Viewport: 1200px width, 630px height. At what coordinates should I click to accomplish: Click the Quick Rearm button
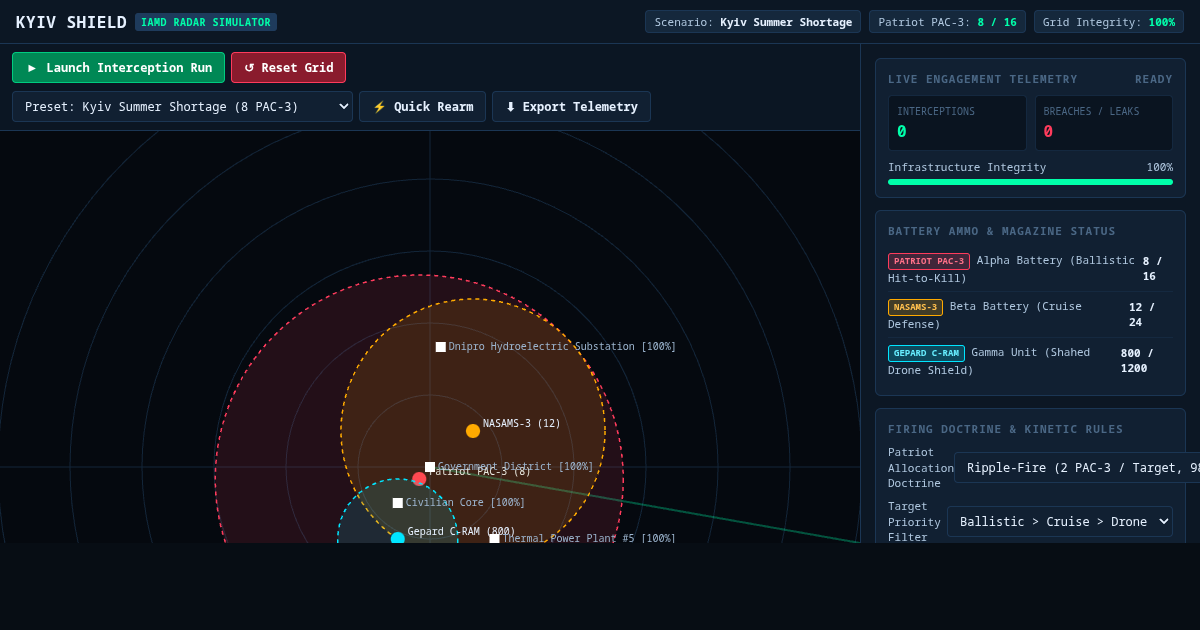tap(422, 107)
